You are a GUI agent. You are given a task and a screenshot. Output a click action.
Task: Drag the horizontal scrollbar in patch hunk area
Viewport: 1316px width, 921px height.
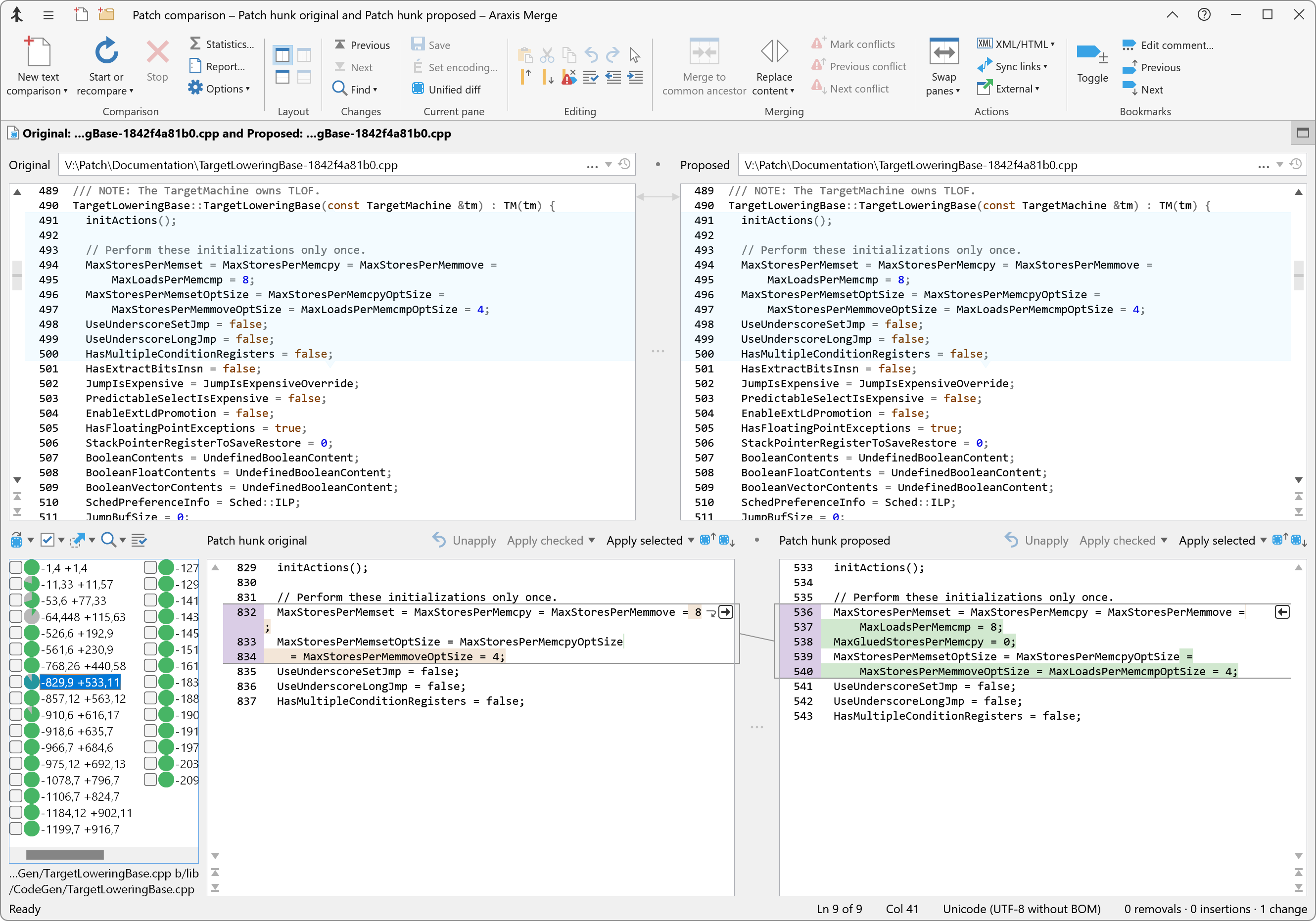[x=64, y=854]
